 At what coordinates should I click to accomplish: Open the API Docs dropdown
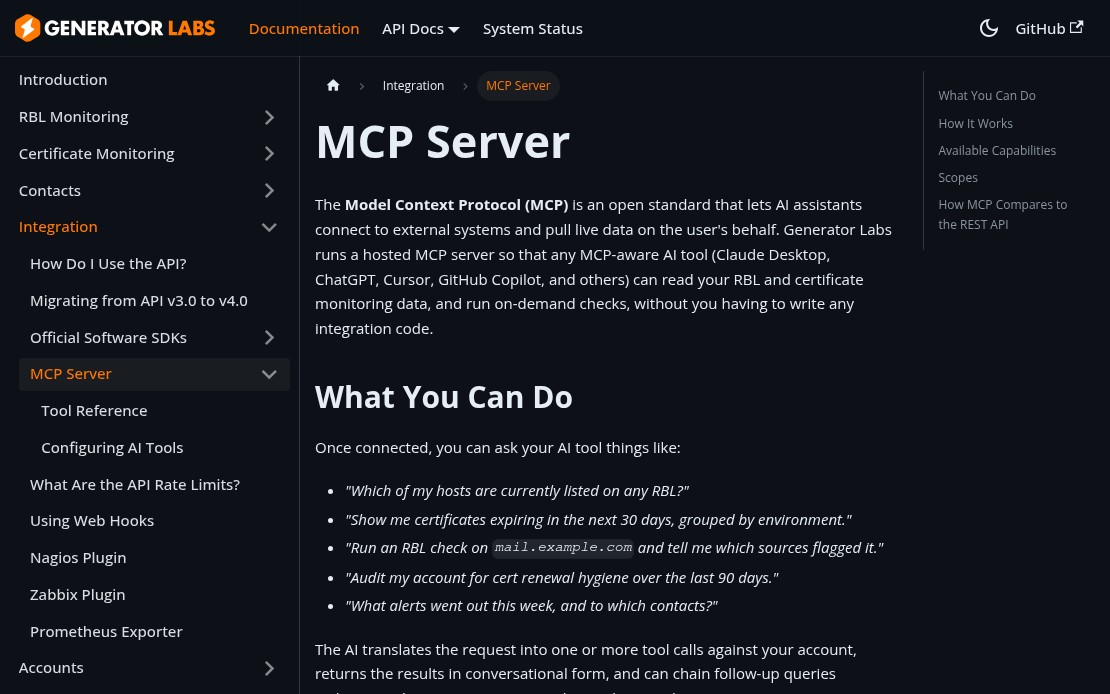tap(420, 29)
